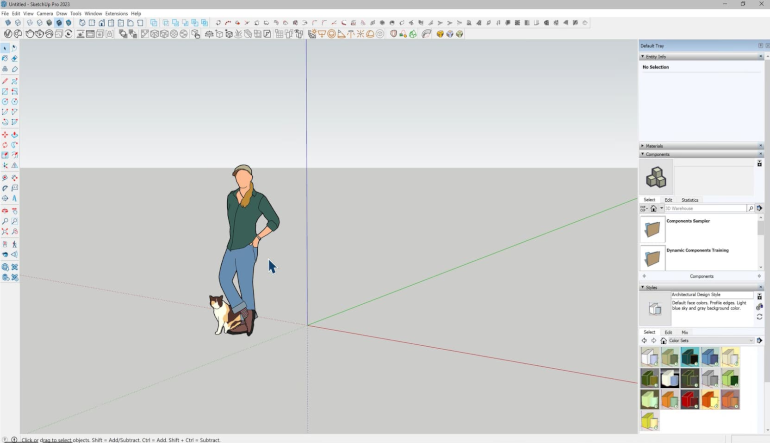Select the Text label tool

pyautogui.click(x=14, y=188)
